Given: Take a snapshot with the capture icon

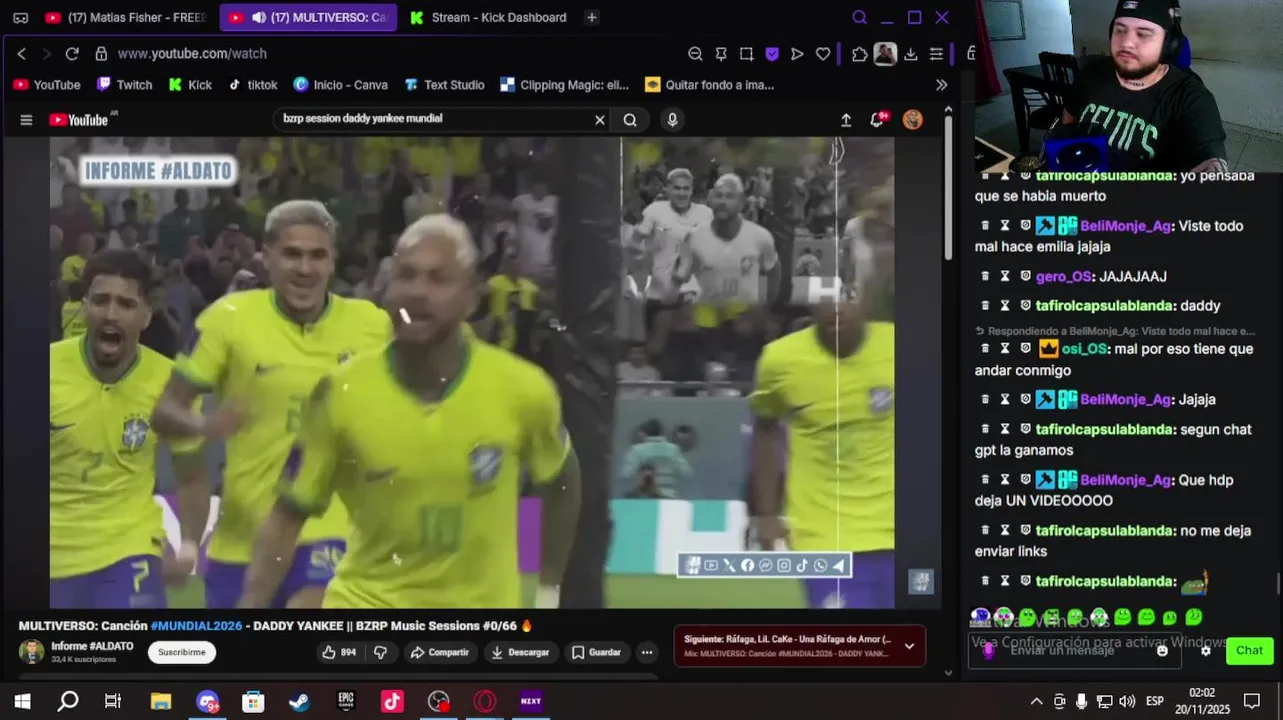Looking at the screenshot, I should tap(746, 54).
